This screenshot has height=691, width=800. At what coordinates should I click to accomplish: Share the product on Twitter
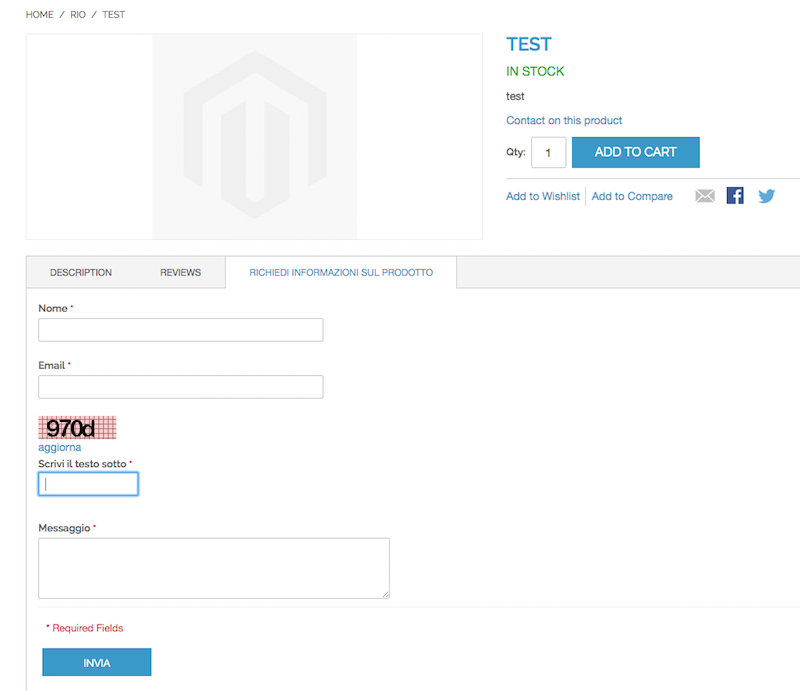tap(766, 196)
